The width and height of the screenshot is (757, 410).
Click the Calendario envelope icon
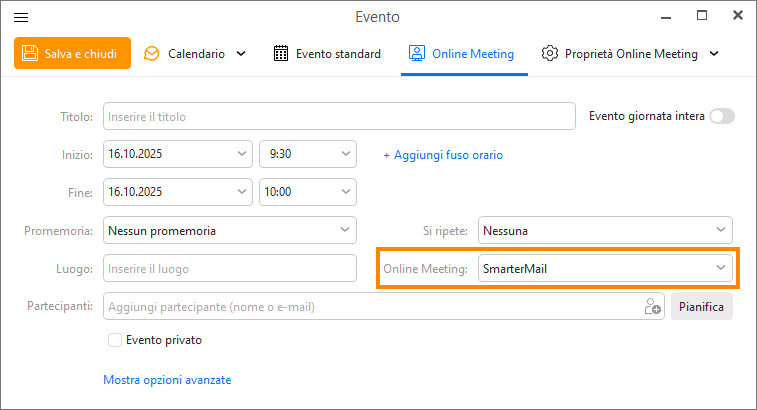pyautogui.click(x=152, y=53)
